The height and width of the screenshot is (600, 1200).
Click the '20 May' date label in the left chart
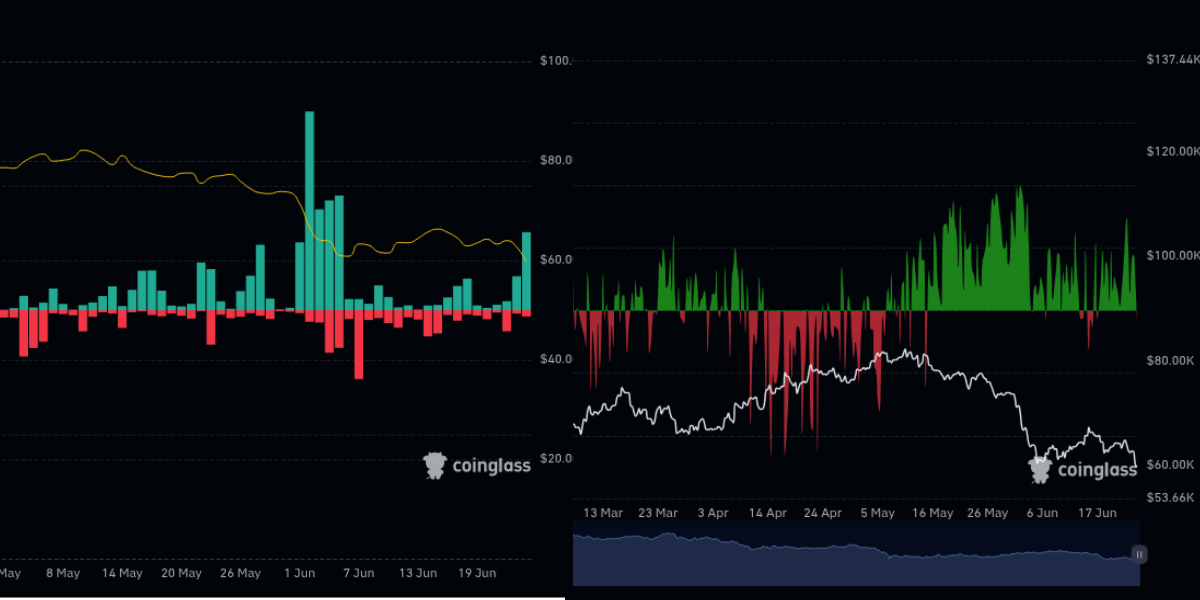pyautogui.click(x=181, y=573)
